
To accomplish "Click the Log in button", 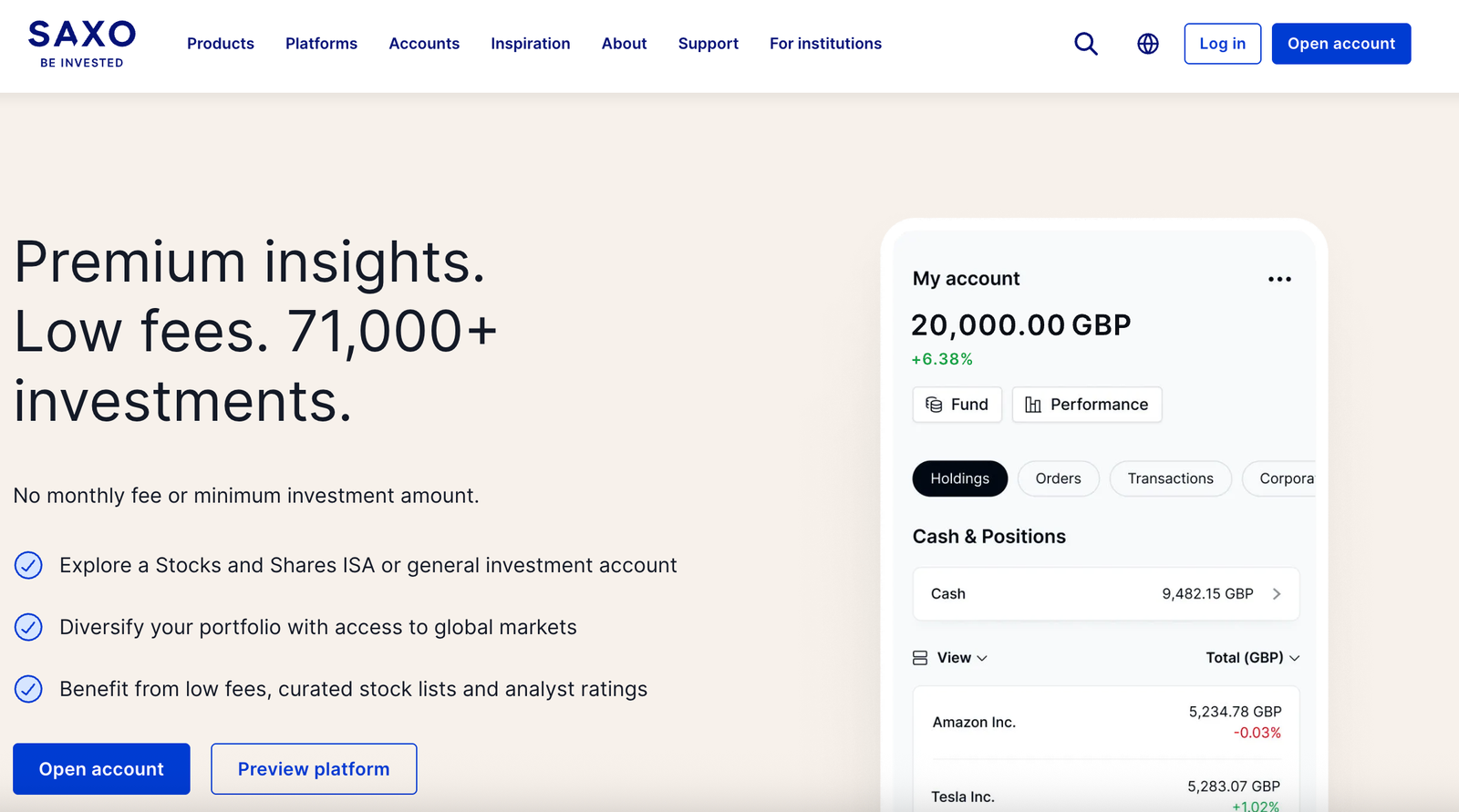I will 1222,43.
